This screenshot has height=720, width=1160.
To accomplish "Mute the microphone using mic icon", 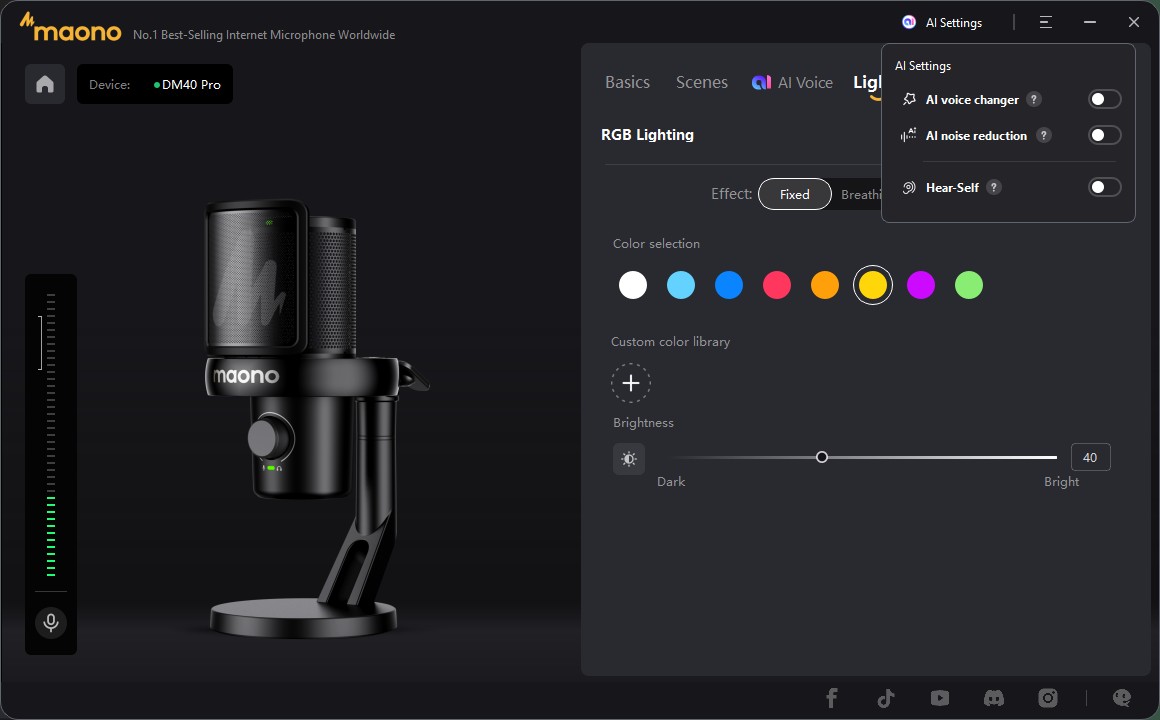I will coord(51,622).
